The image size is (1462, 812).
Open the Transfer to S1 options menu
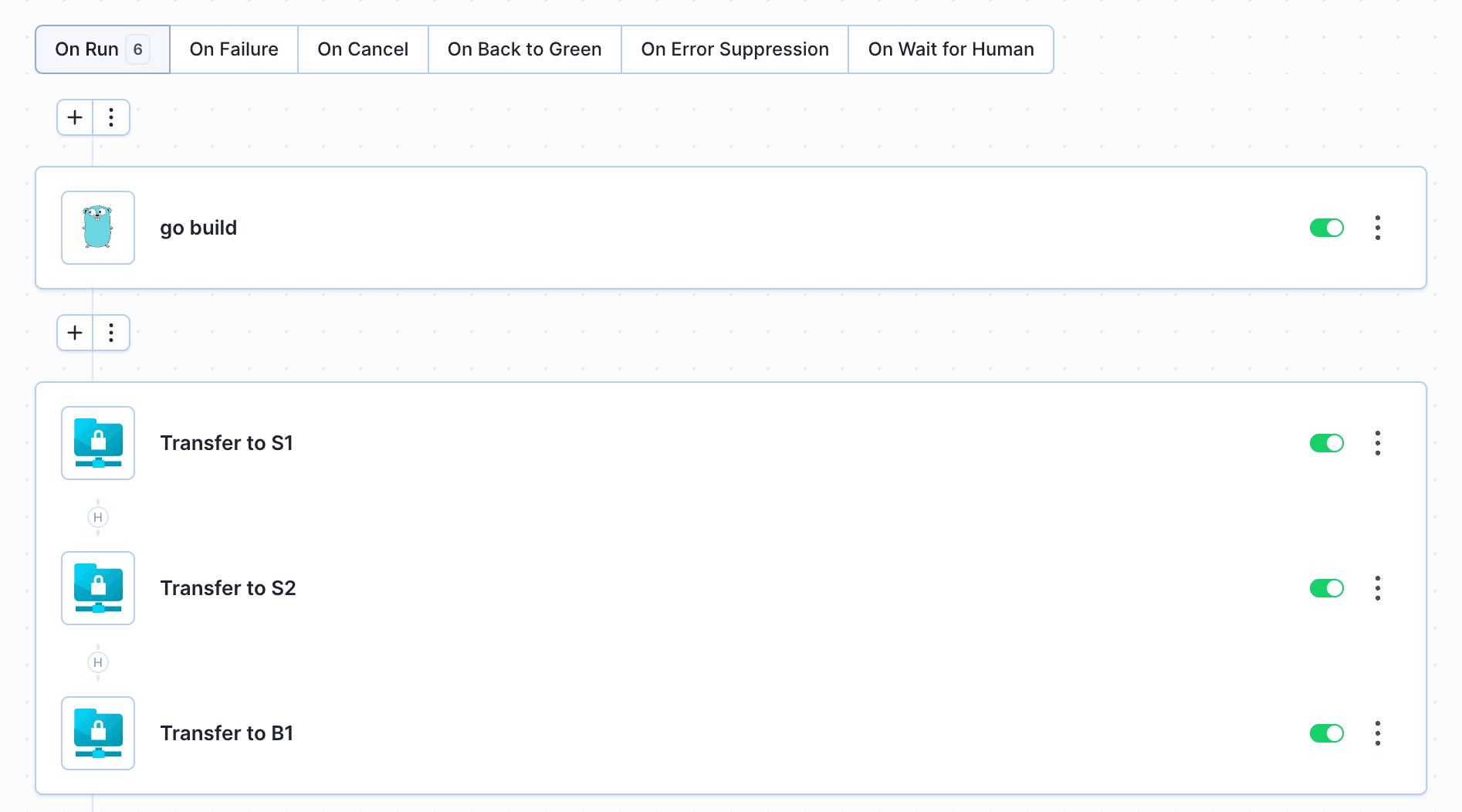[x=1378, y=443]
